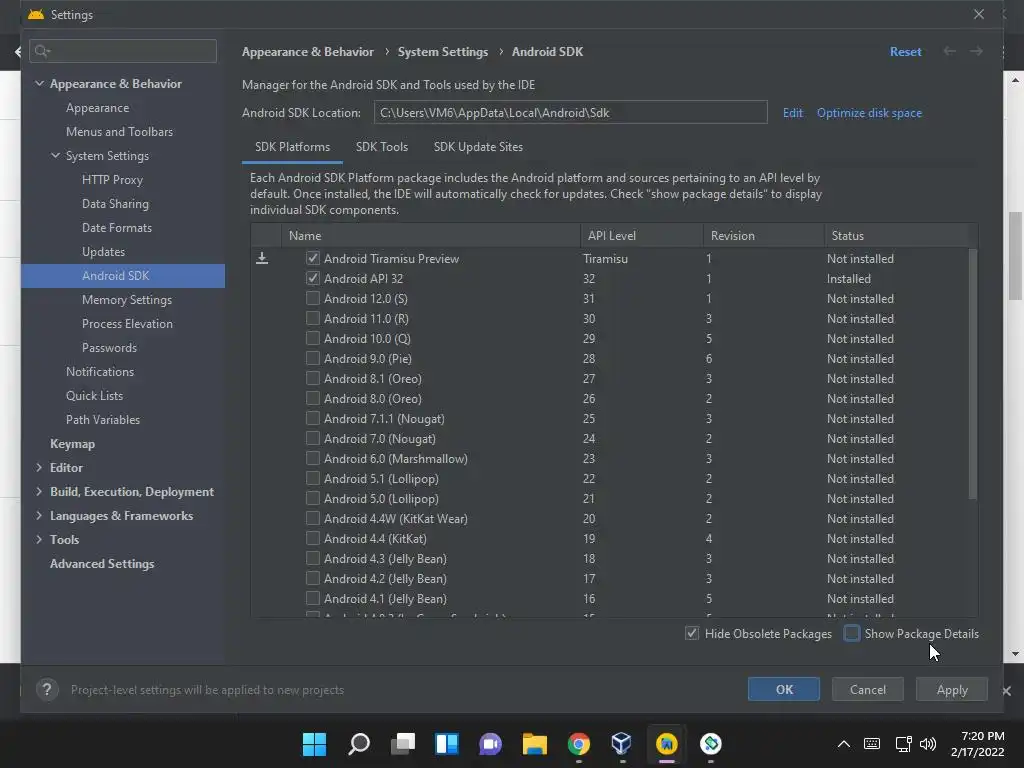Switch to SDK Update Sites tab
1024x768 pixels.
pyautogui.click(x=478, y=147)
